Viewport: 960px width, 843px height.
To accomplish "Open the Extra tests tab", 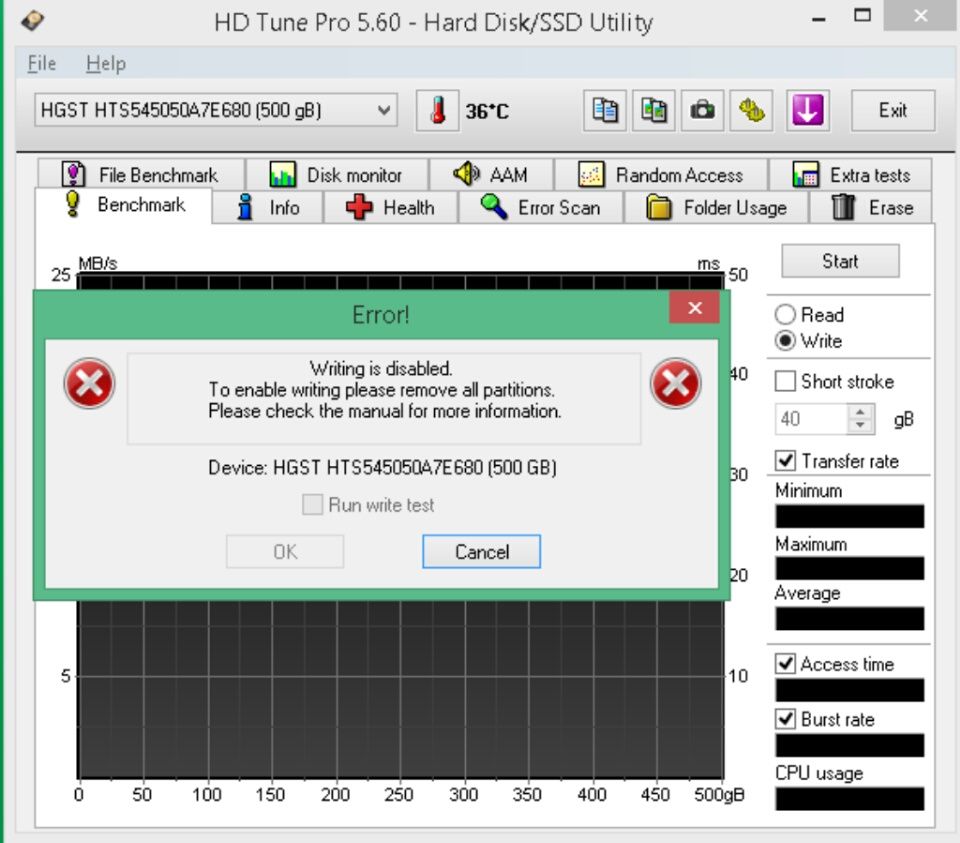I will tap(850, 175).
